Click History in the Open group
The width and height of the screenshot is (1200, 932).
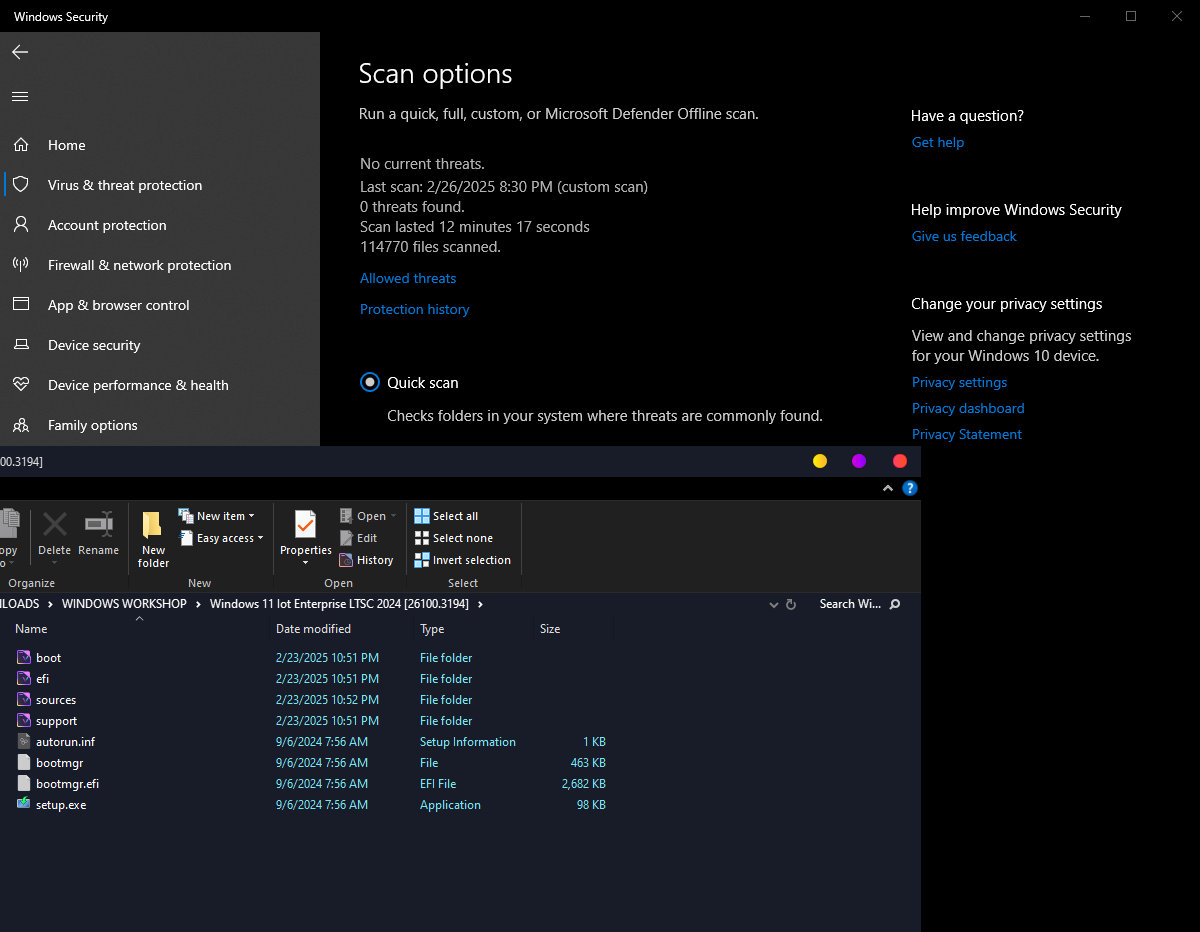click(367, 560)
